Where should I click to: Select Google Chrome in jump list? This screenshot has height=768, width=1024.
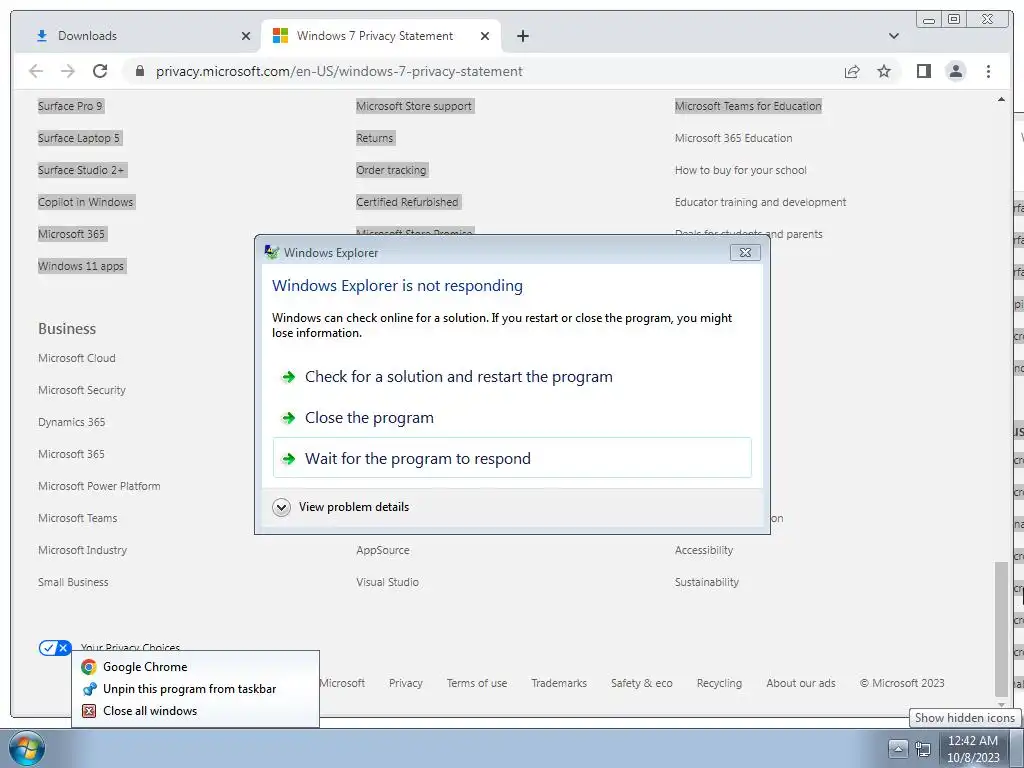pos(195,667)
